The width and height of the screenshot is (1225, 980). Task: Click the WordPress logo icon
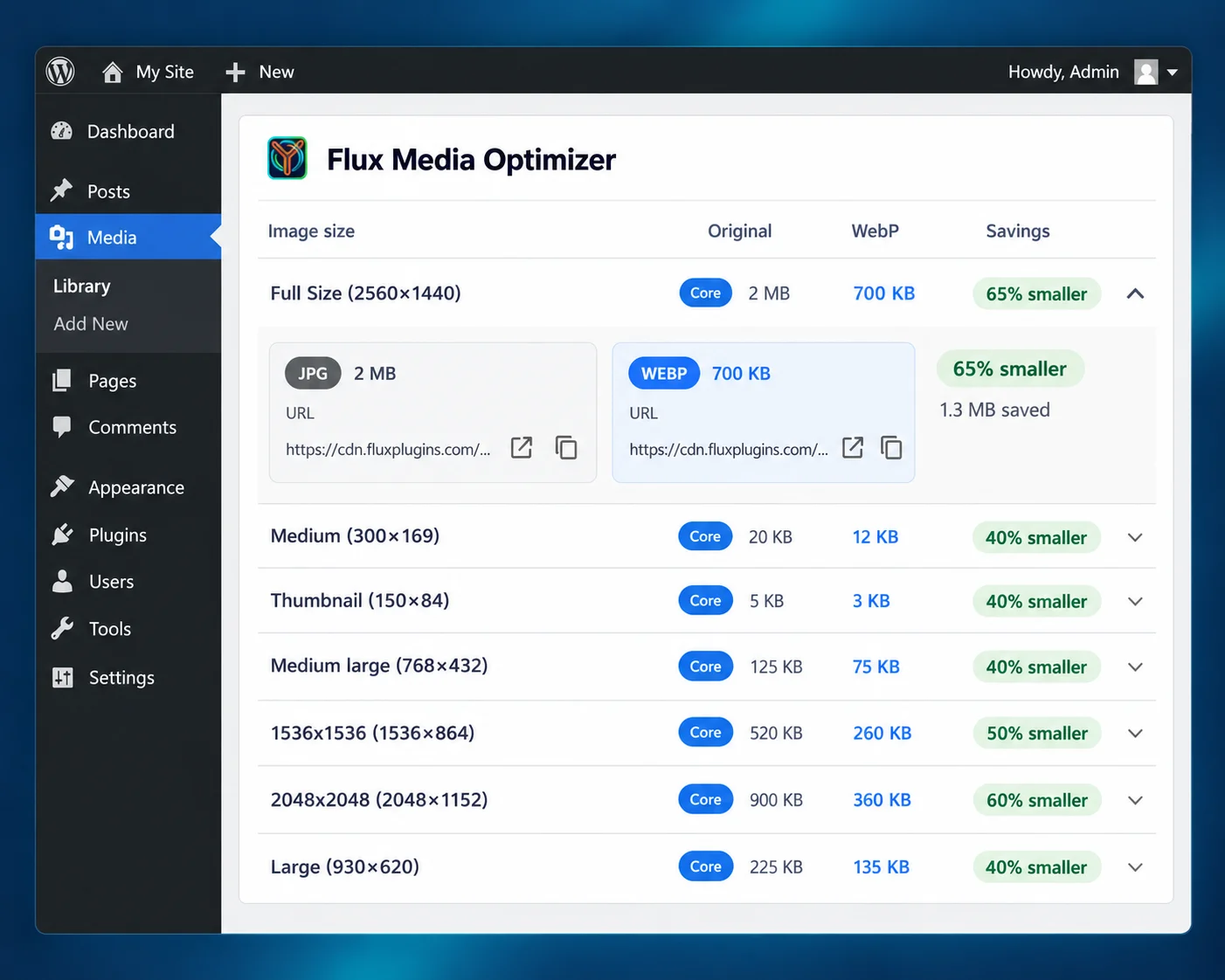[60, 71]
